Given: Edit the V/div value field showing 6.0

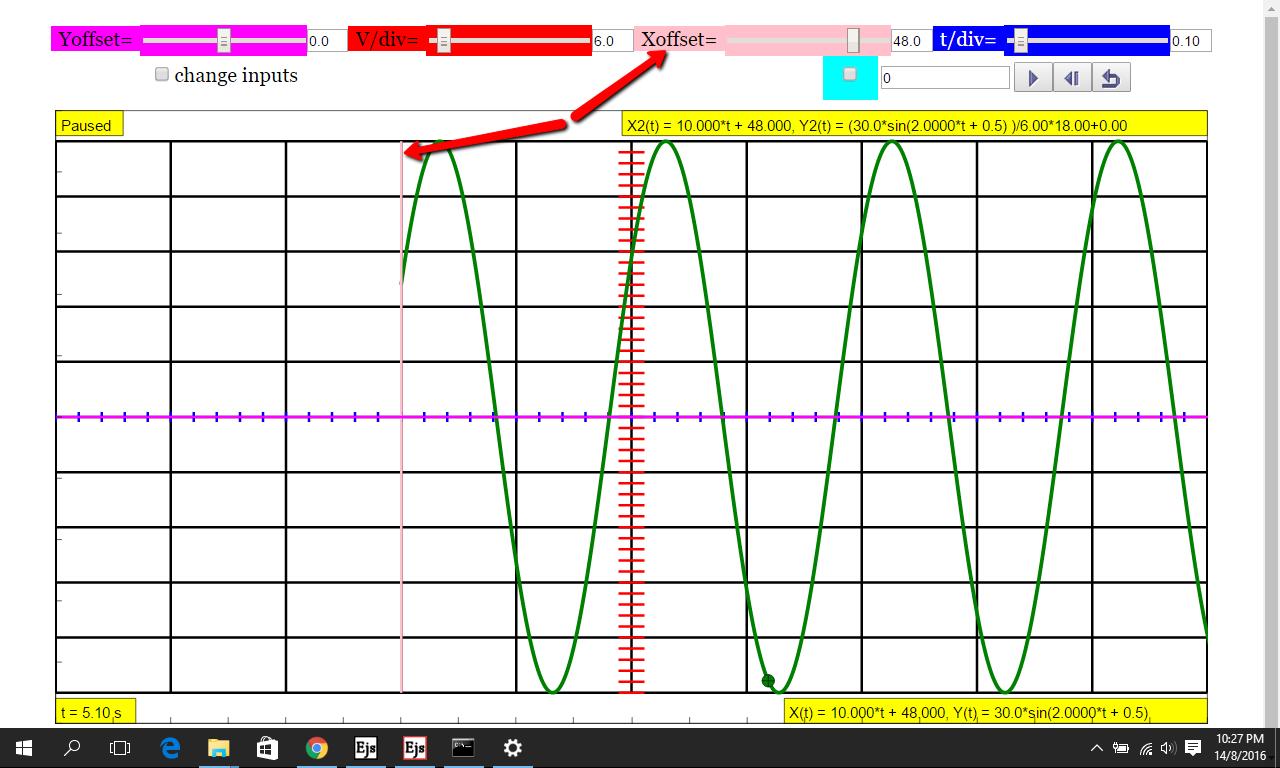Looking at the screenshot, I should (x=612, y=41).
